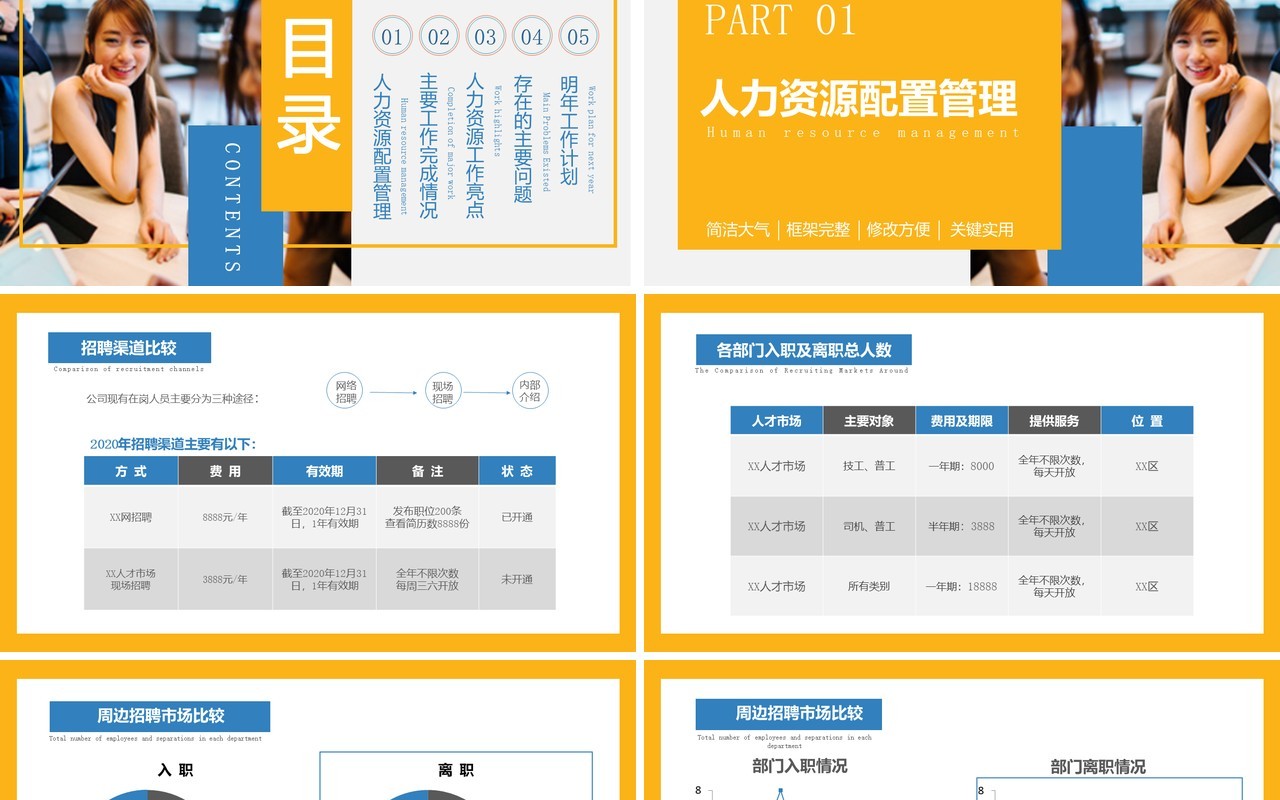Select the 人力资源配置管理 title below PART 01
This screenshot has width=1280, height=800.
point(859,99)
